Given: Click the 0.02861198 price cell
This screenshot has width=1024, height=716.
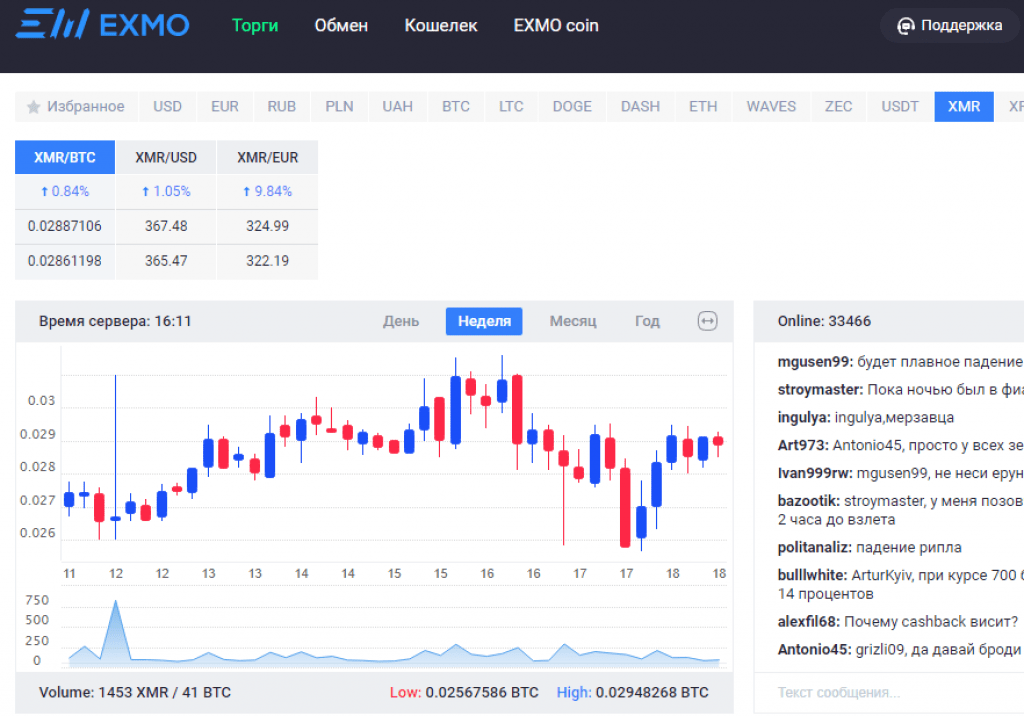Looking at the screenshot, I should pos(65,261).
